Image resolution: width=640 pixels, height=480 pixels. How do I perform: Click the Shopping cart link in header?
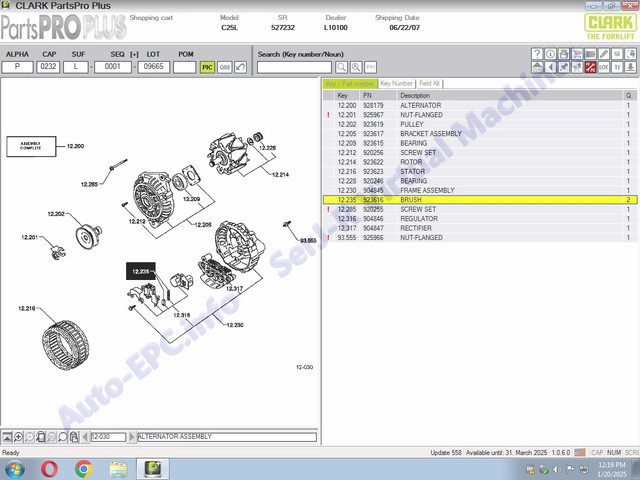tap(151, 18)
